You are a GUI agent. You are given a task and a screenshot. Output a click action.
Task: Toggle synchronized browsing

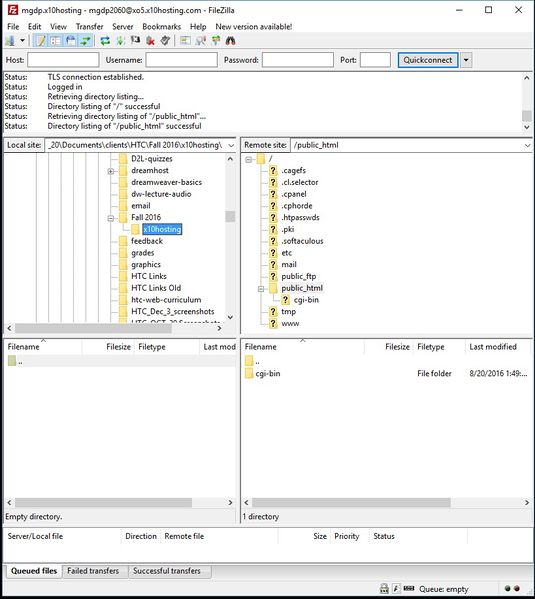point(216,40)
